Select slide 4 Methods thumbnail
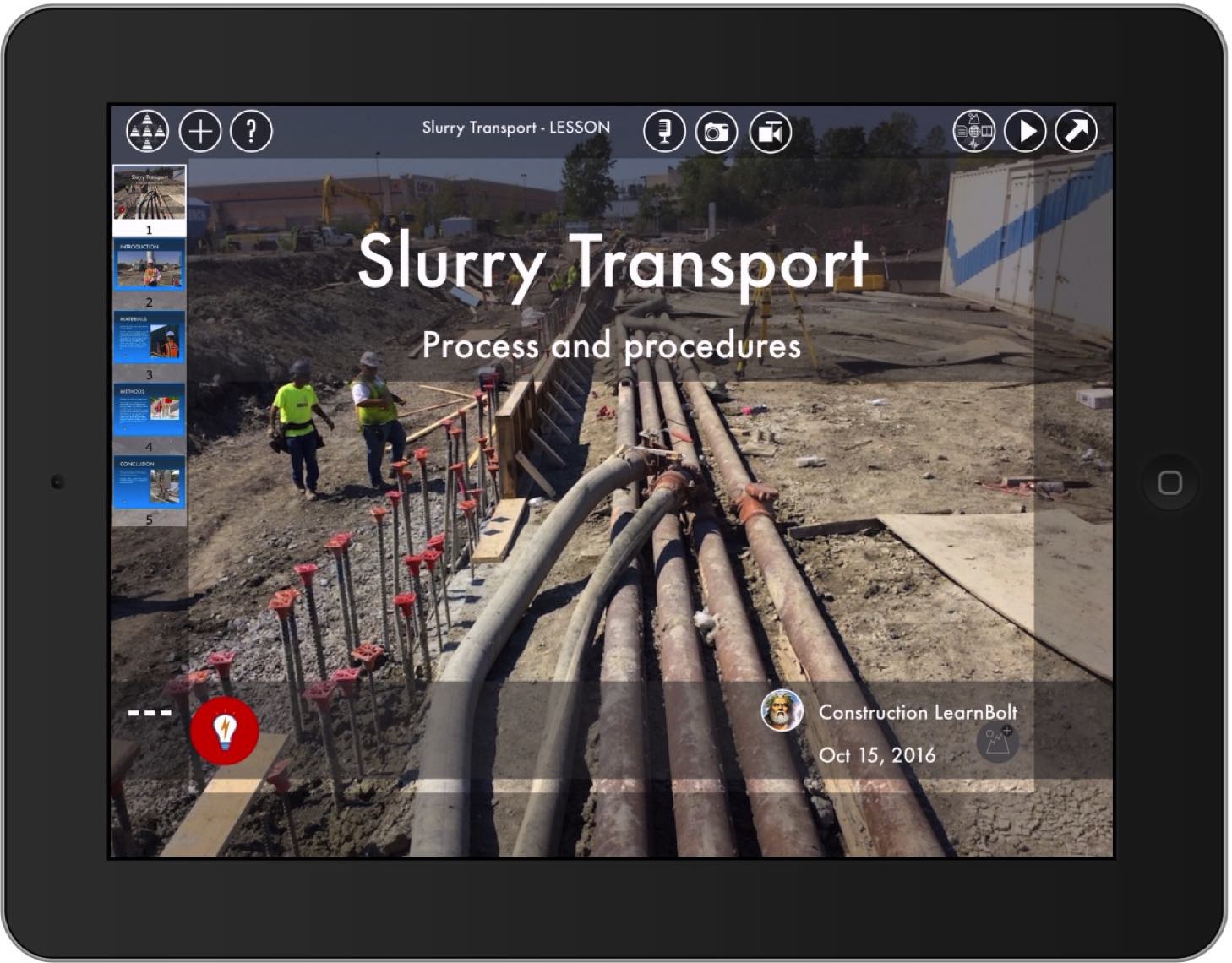This screenshot has width=1232, height=963. pos(150,411)
